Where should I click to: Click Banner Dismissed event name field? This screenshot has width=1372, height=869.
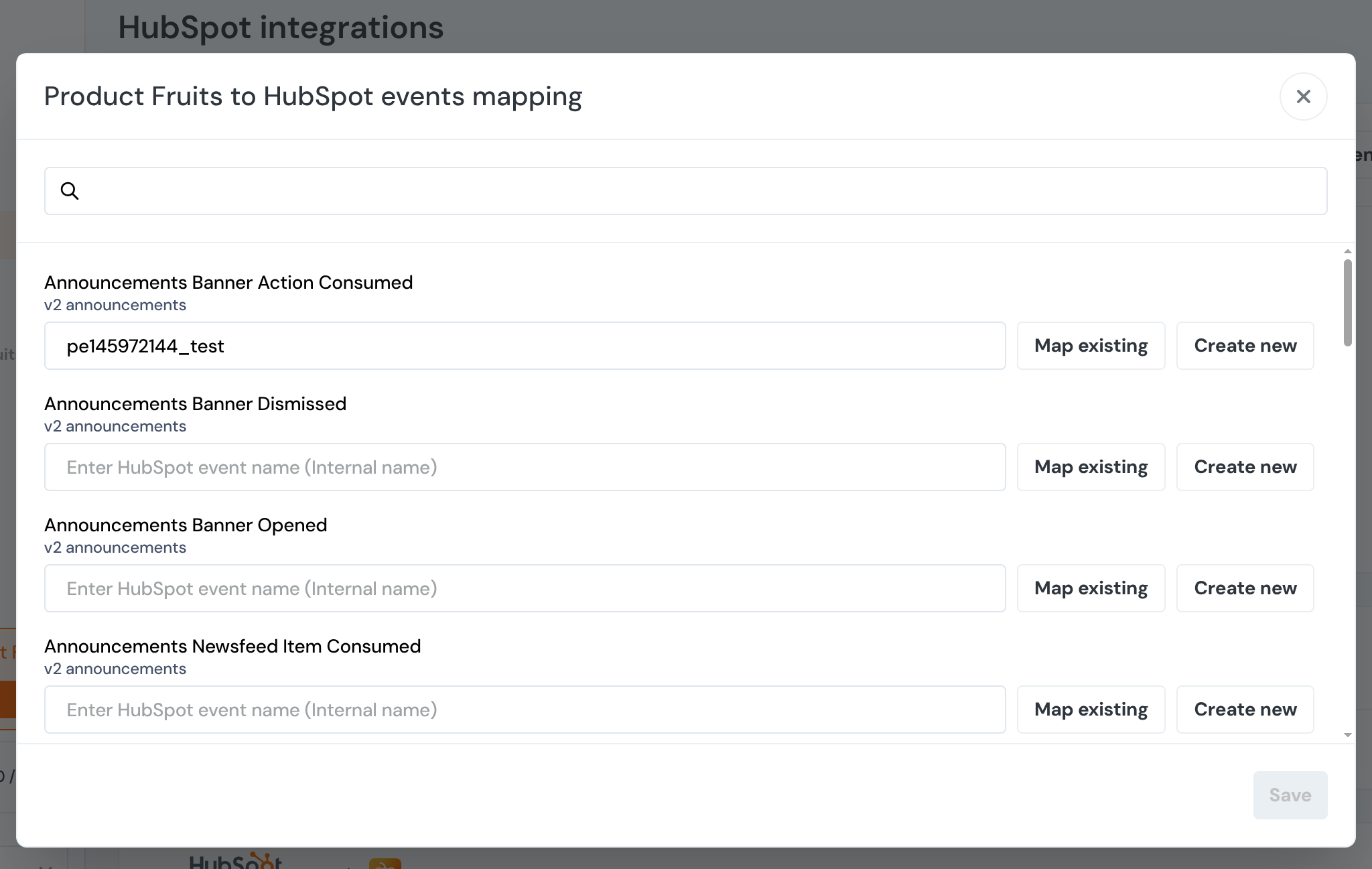click(525, 467)
